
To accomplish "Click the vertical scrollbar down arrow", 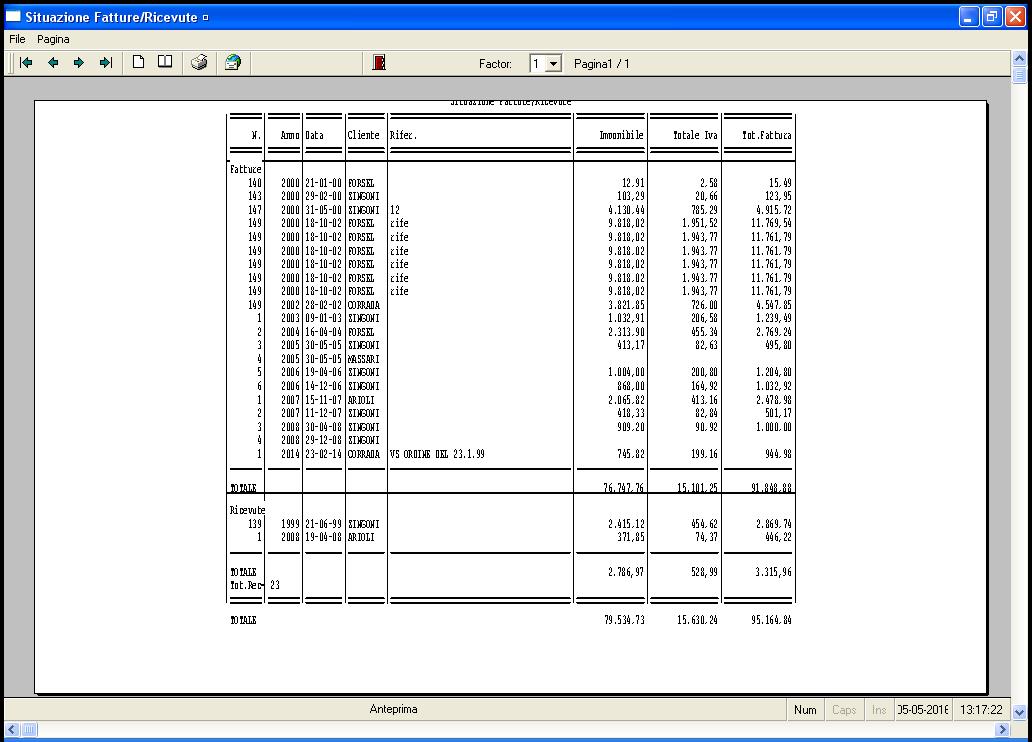I will coord(1019,712).
